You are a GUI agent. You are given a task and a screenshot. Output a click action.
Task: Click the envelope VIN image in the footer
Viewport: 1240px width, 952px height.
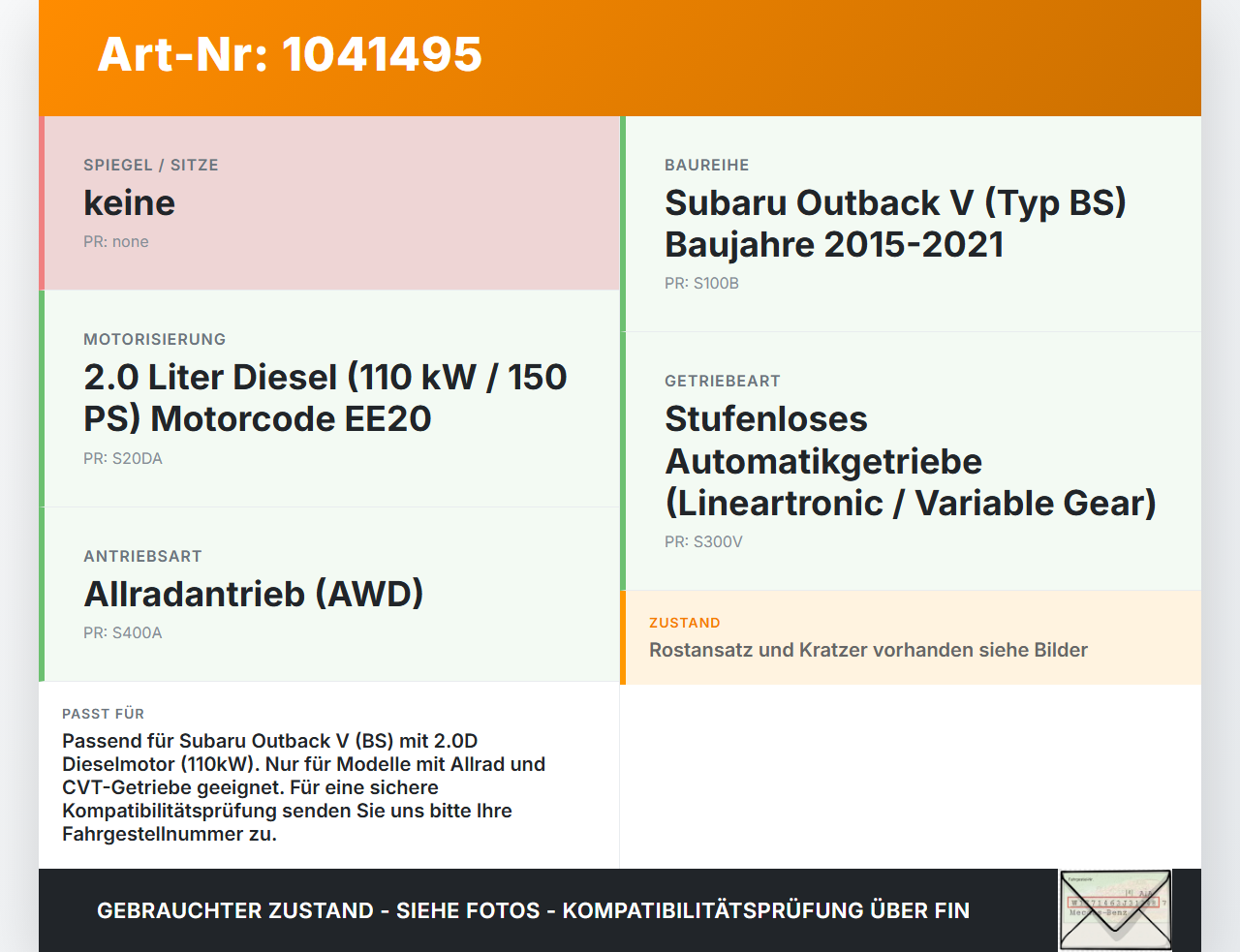click(1115, 910)
